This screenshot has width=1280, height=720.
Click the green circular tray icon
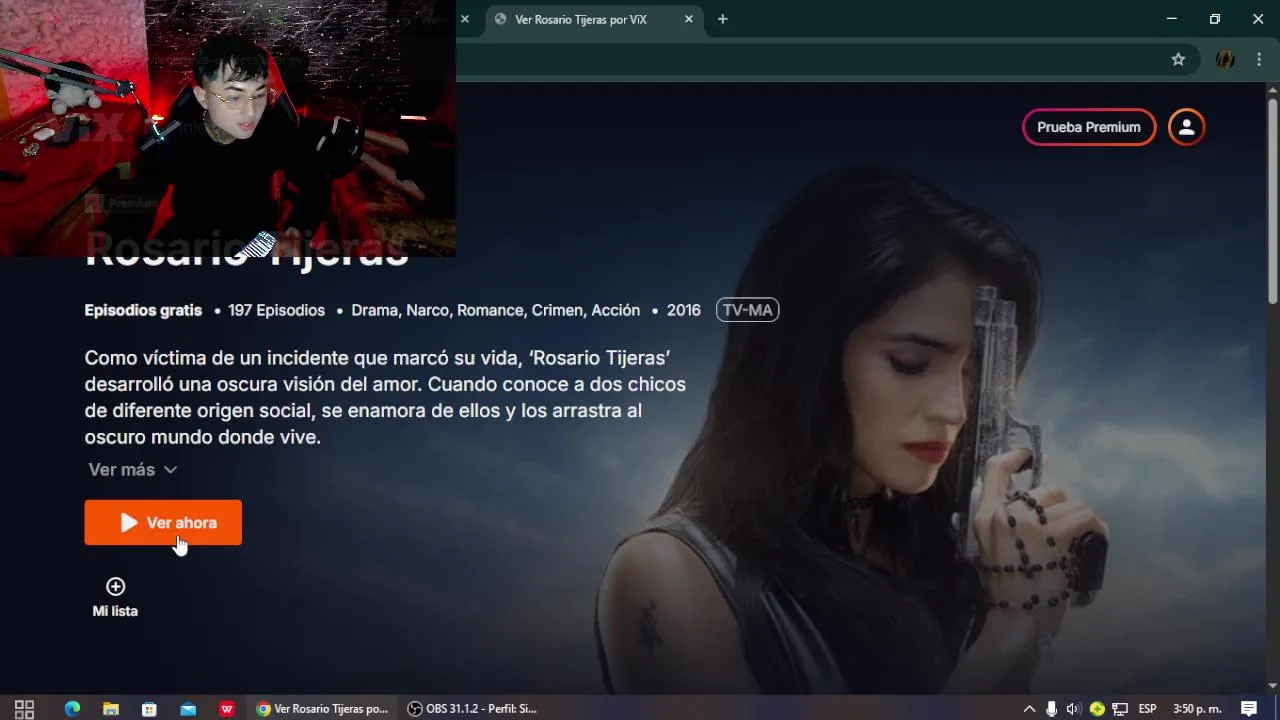tap(1097, 709)
